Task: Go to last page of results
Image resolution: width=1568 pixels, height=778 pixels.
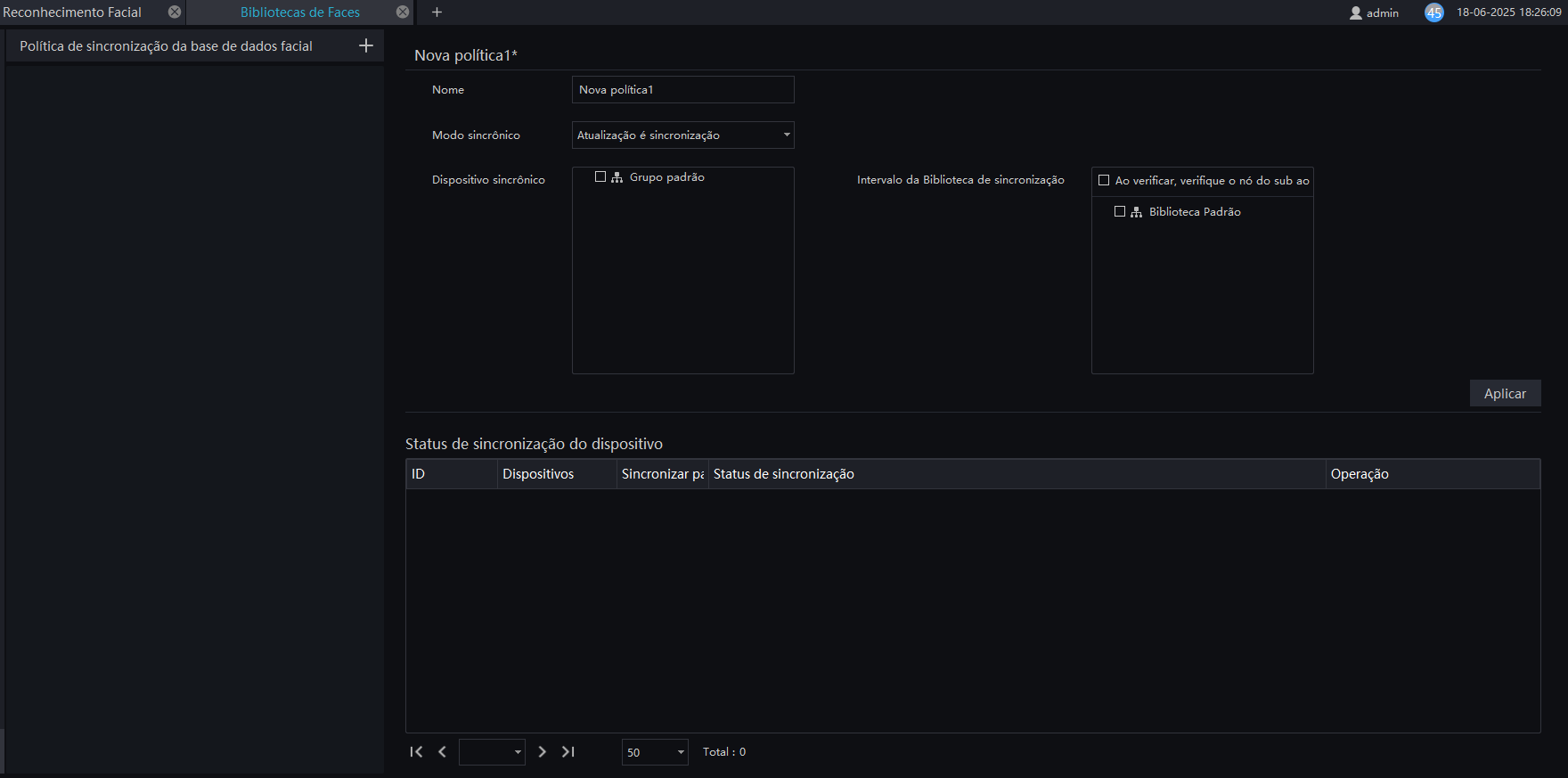Action: pyautogui.click(x=568, y=752)
